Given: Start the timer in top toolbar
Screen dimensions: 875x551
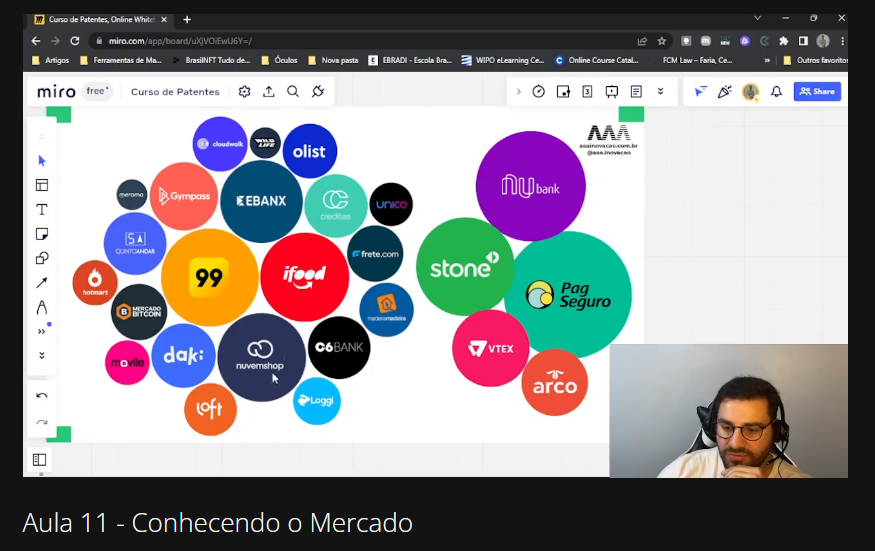Looking at the screenshot, I should pos(539,92).
